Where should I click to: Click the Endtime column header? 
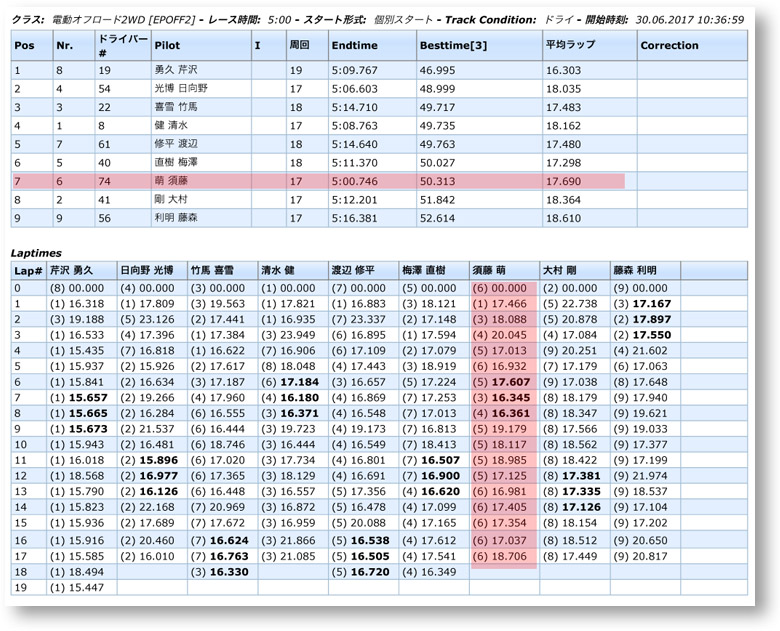[354, 46]
